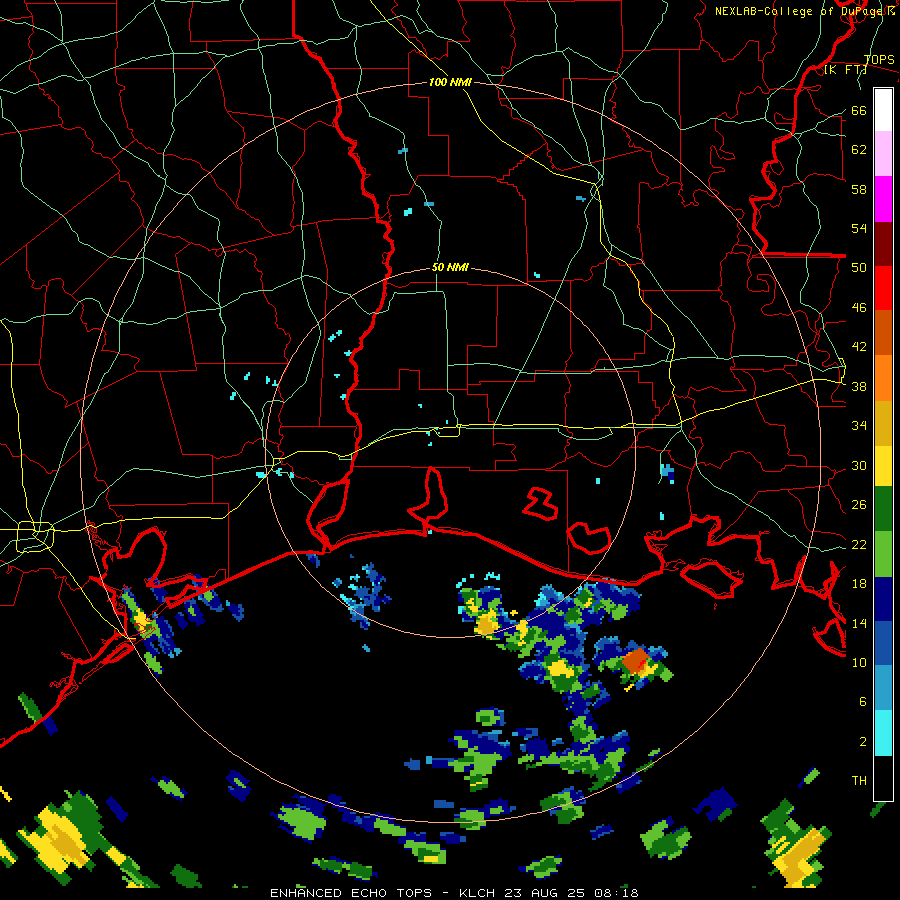Screen dimensions: 900x900
Task: Click the bright orange legend swatch
Action: [883, 377]
